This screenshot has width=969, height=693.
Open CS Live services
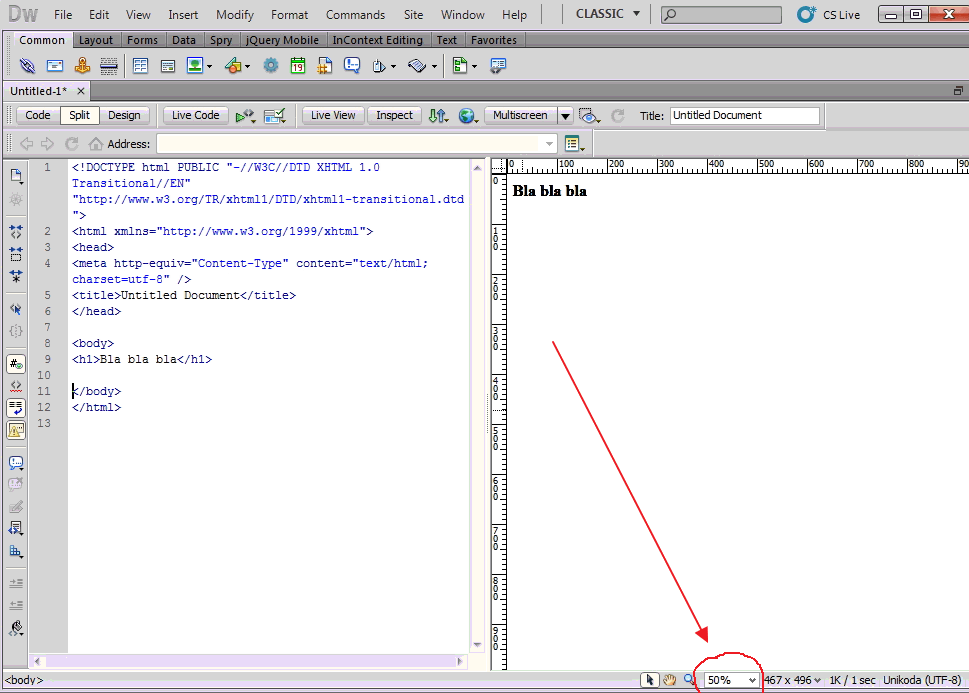(829, 14)
